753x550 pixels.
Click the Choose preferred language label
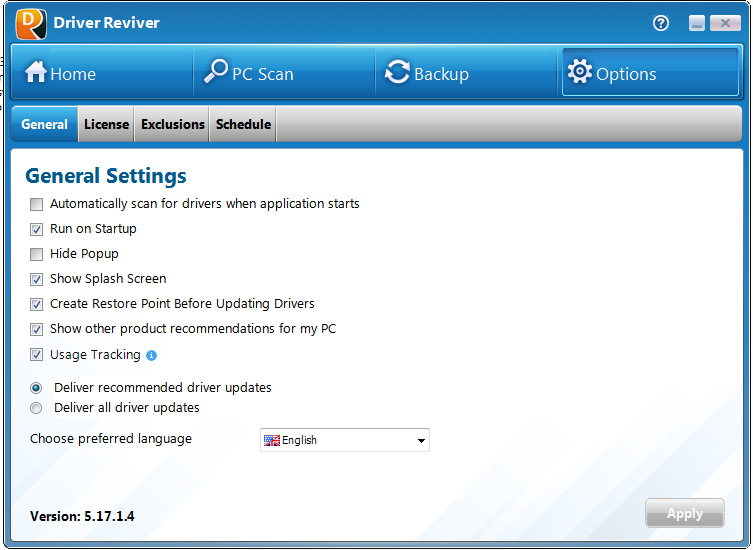(111, 439)
